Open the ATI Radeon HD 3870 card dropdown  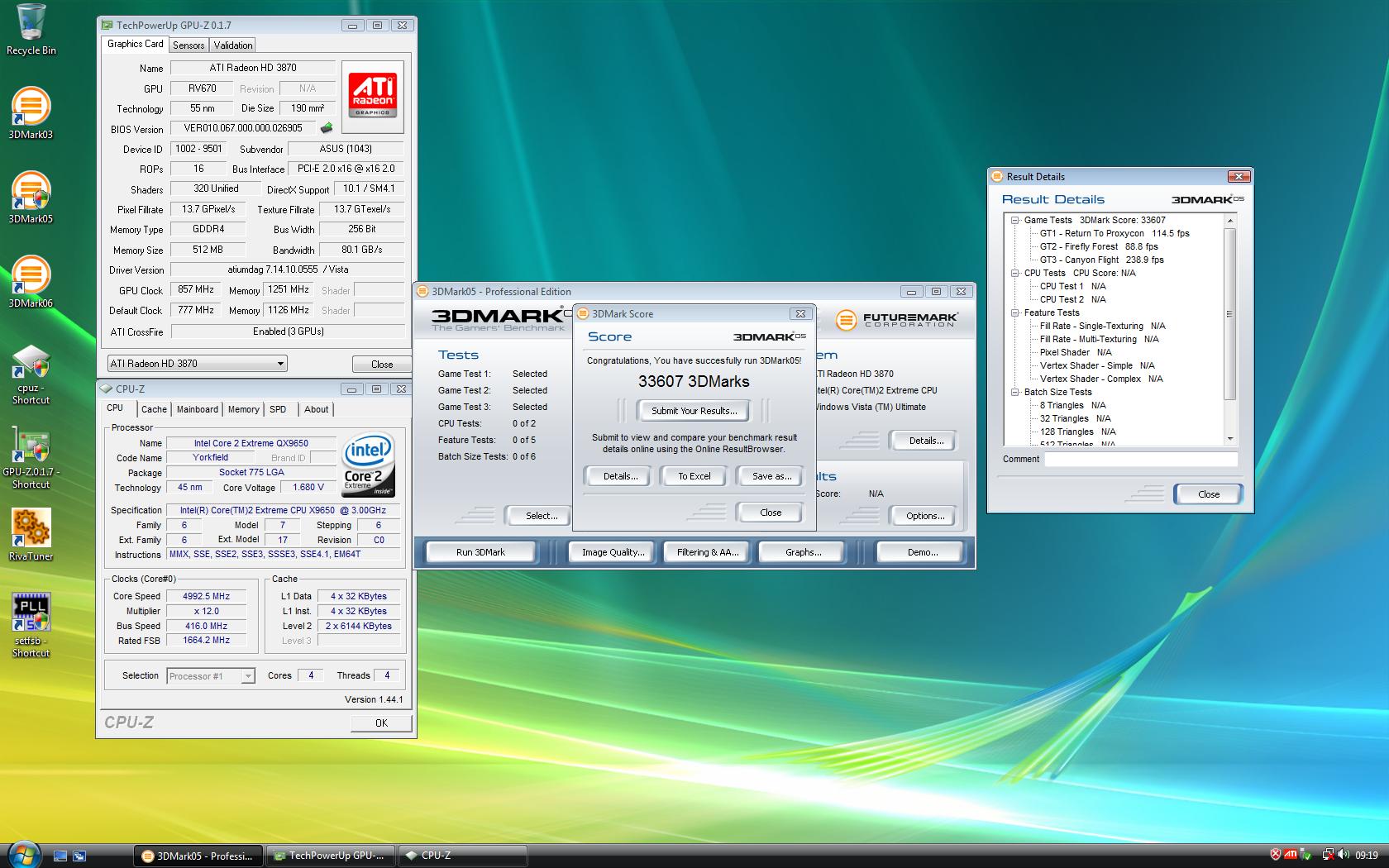click(197, 364)
